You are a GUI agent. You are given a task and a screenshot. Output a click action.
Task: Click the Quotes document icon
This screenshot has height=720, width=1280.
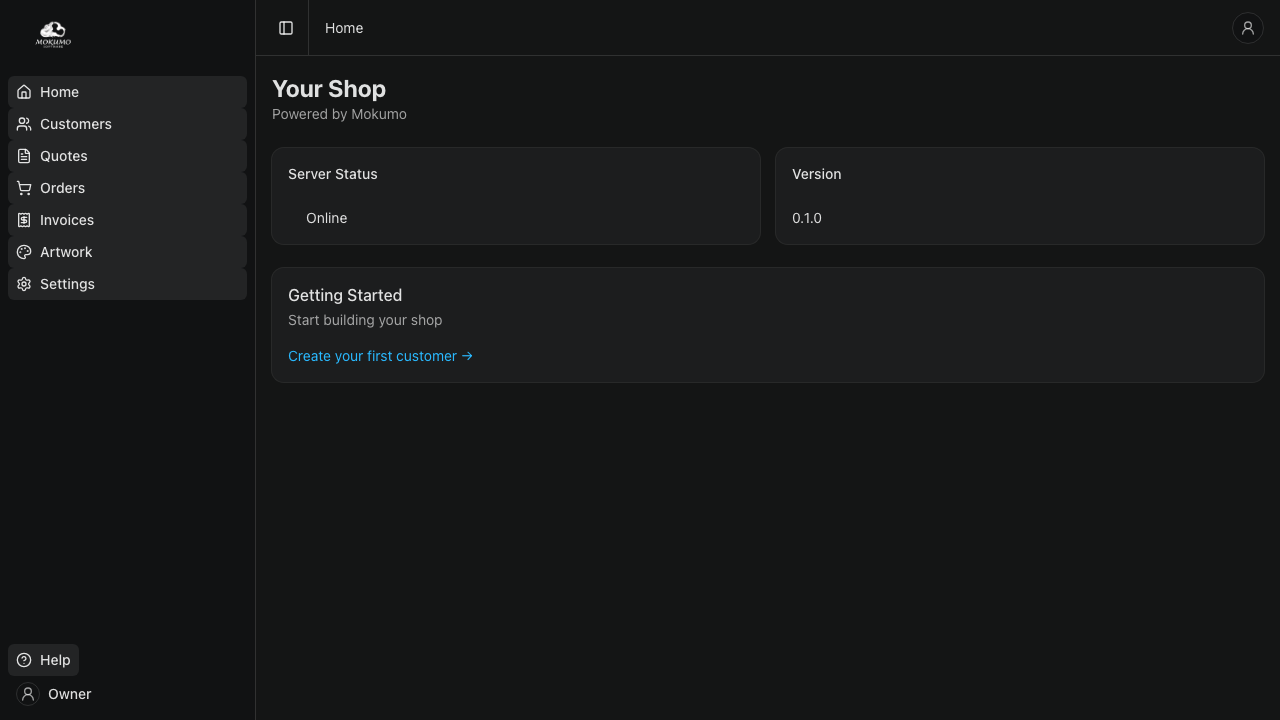coord(24,156)
